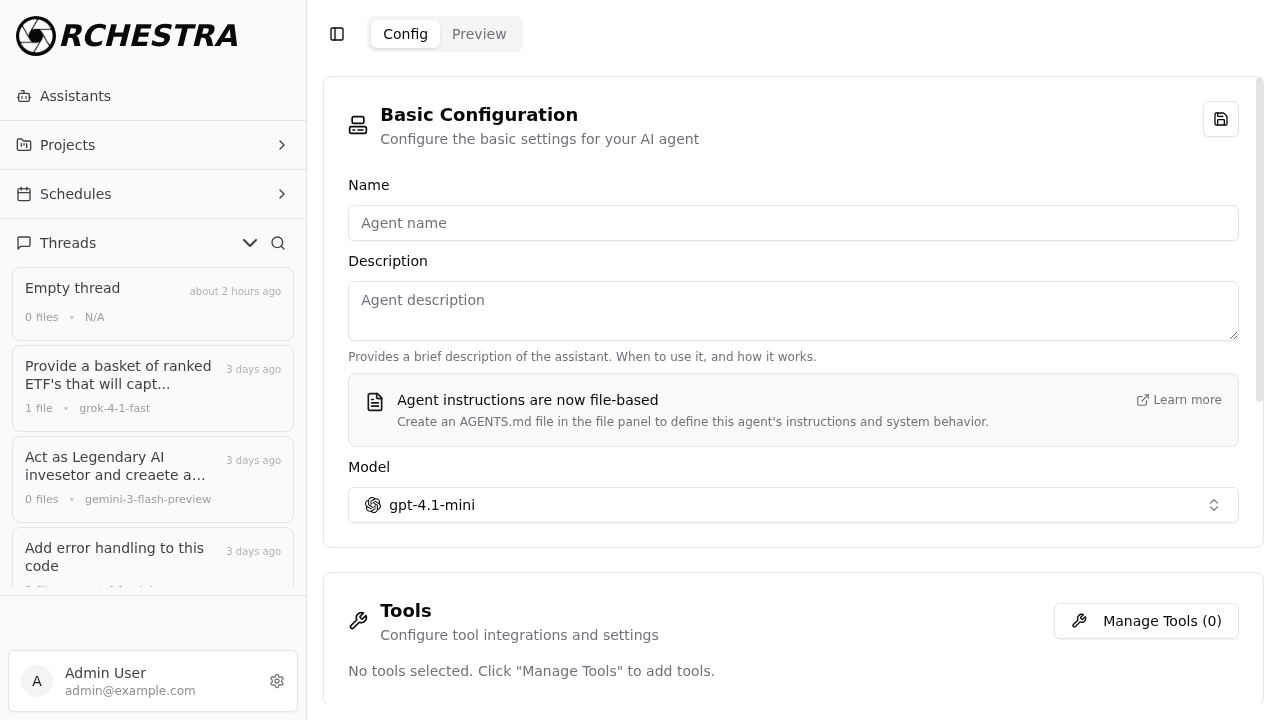Click the Threads heading
1280x720 pixels.
tap(68, 243)
